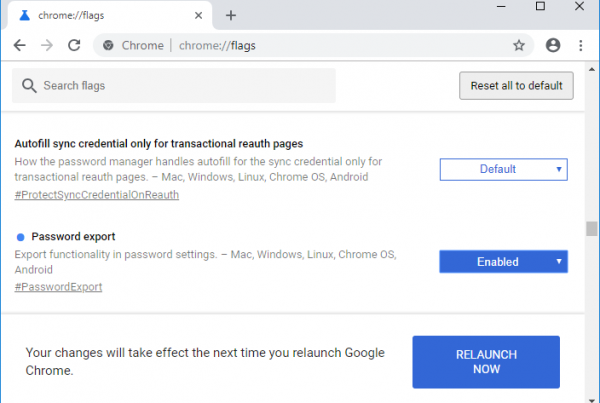
Task: Go back using the back arrow
Action: coord(20,46)
